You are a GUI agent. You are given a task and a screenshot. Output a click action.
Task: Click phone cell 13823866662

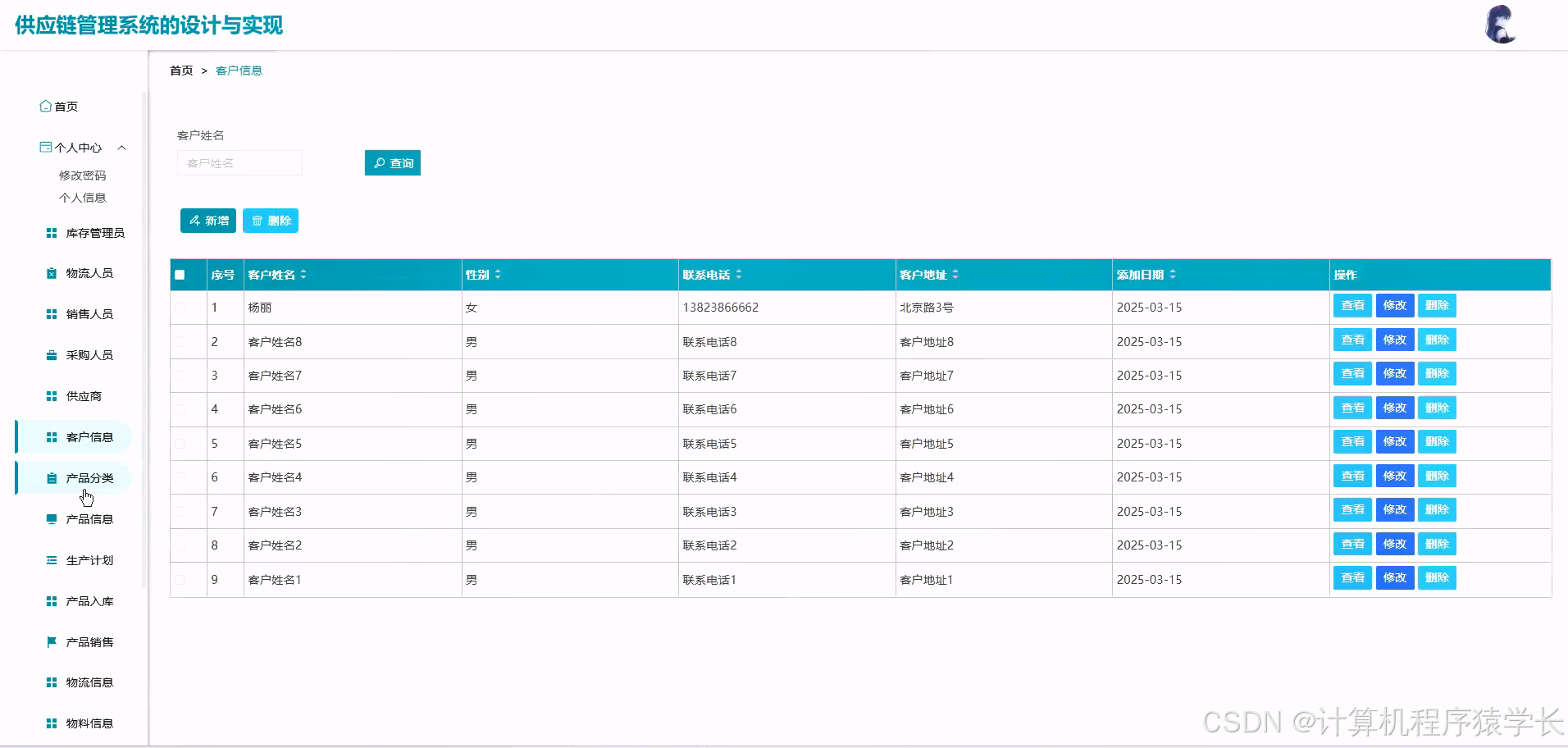click(721, 308)
